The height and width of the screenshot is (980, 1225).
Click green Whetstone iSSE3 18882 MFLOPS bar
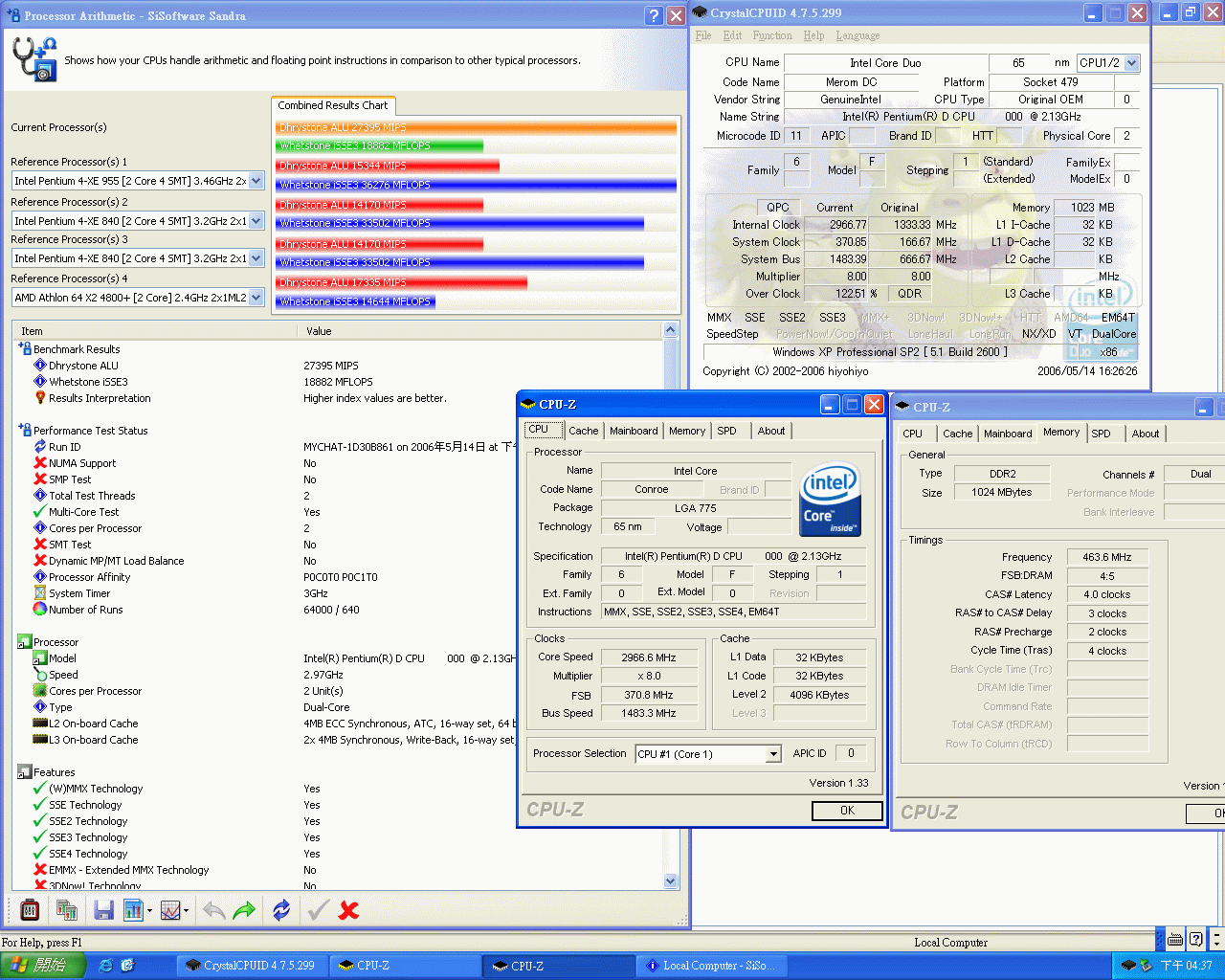coord(380,145)
